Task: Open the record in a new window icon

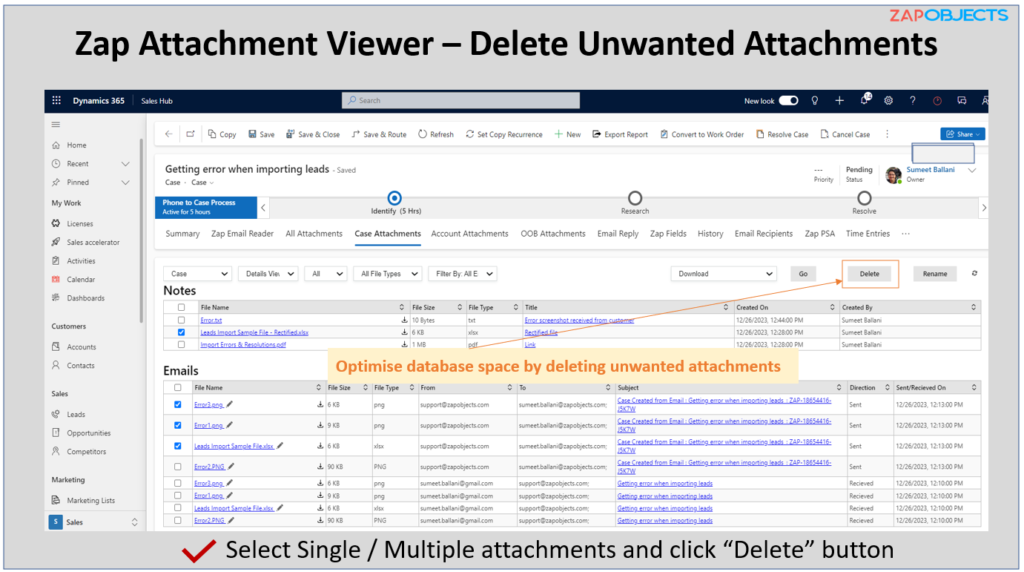Action: pyautogui.click(x=190, y=134)
